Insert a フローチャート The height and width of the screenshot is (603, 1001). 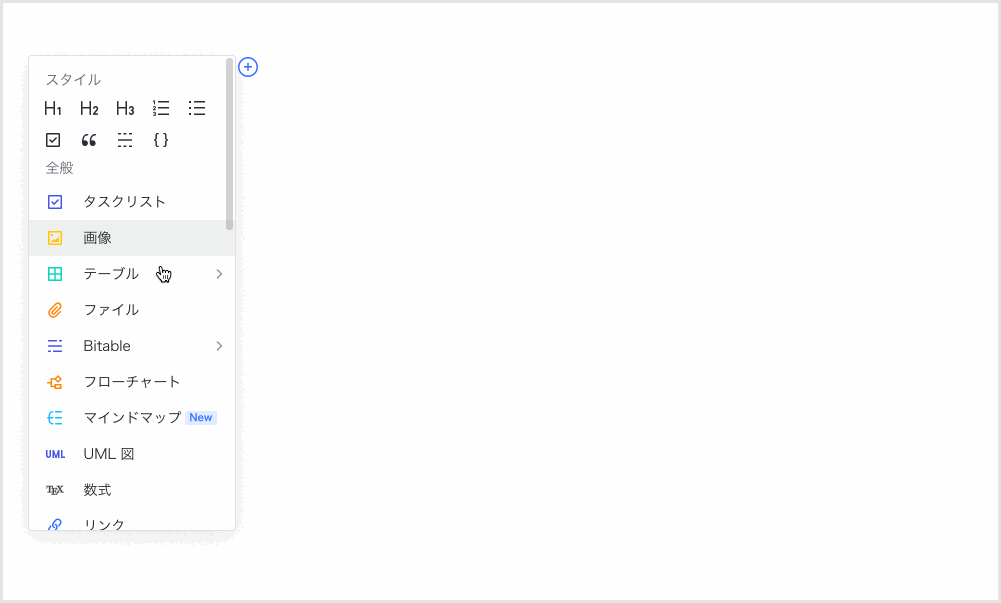click(x=131, y=382)
